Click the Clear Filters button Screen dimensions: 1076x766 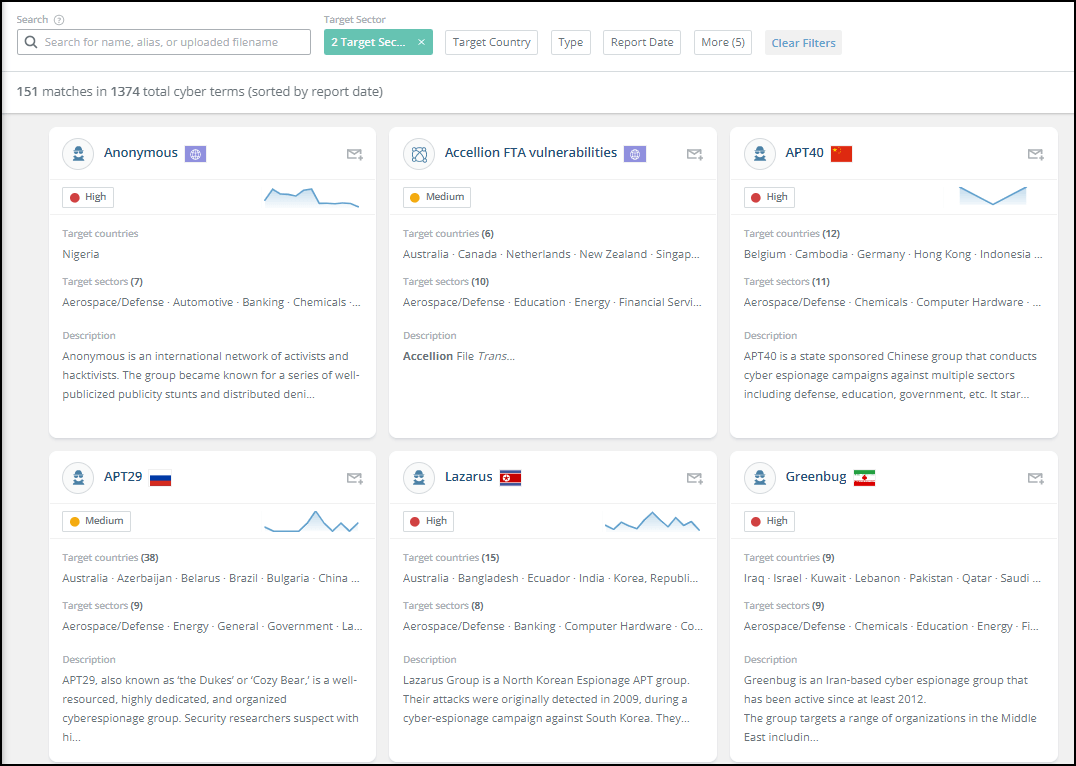click(x=804, y=43)
